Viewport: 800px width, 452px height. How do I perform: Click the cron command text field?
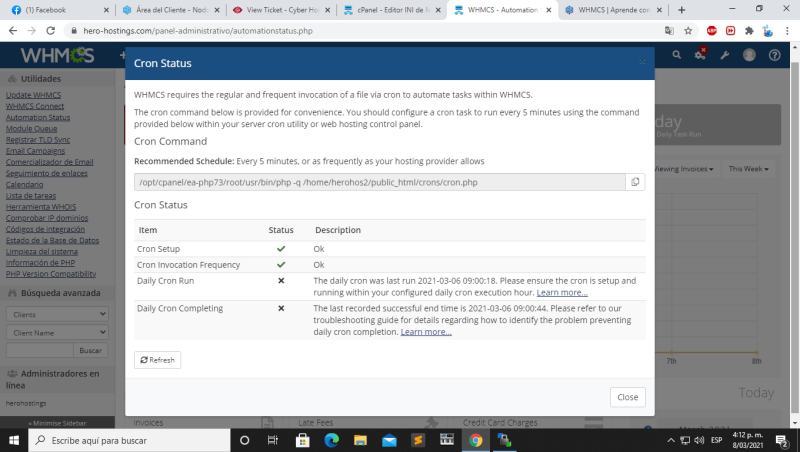pos(378,182)
